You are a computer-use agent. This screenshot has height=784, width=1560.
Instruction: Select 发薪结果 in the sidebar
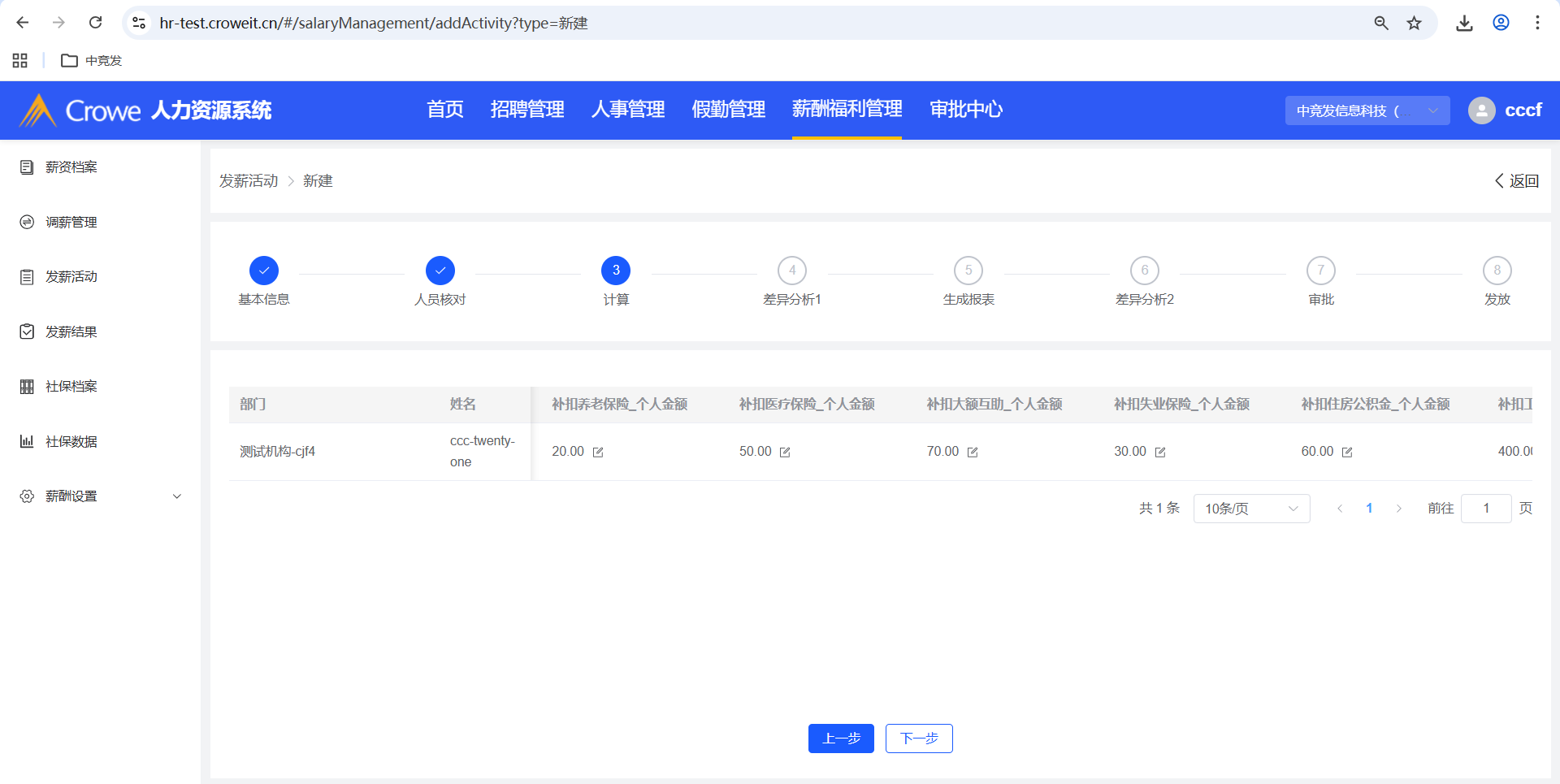point(71,331)
